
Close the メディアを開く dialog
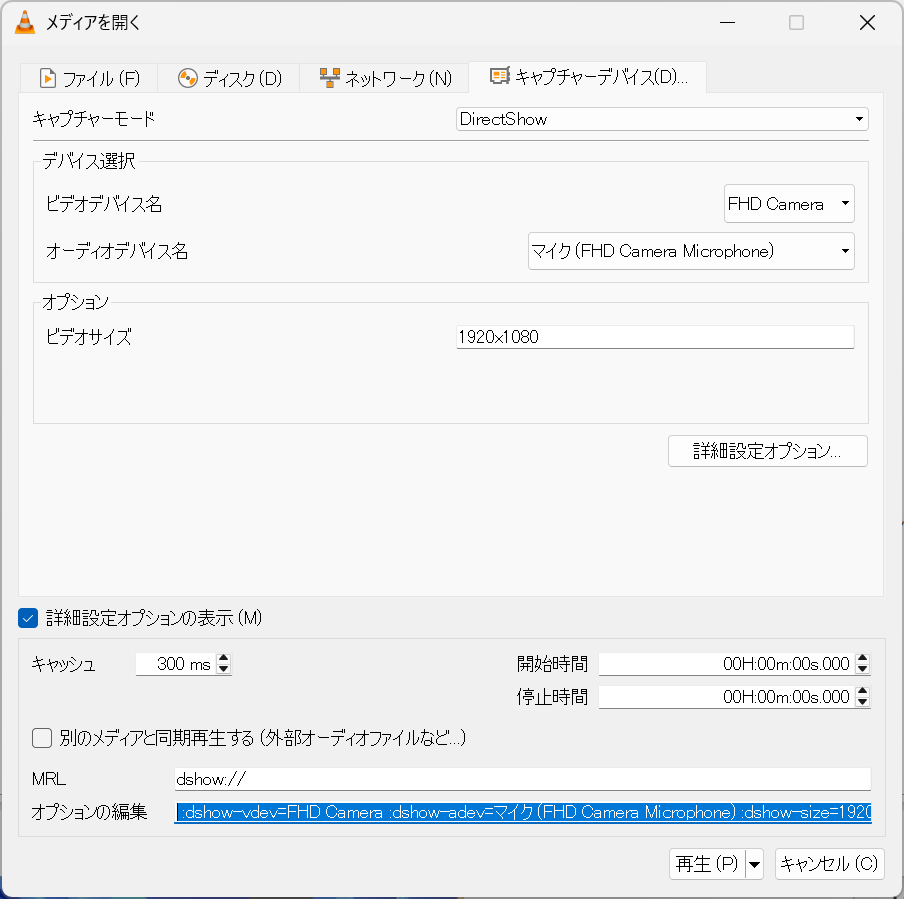tap(868, 22)
